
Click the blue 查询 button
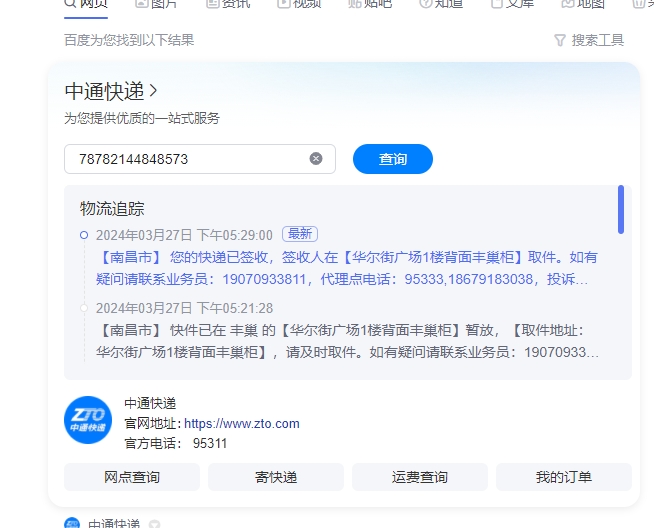point(393,159)
